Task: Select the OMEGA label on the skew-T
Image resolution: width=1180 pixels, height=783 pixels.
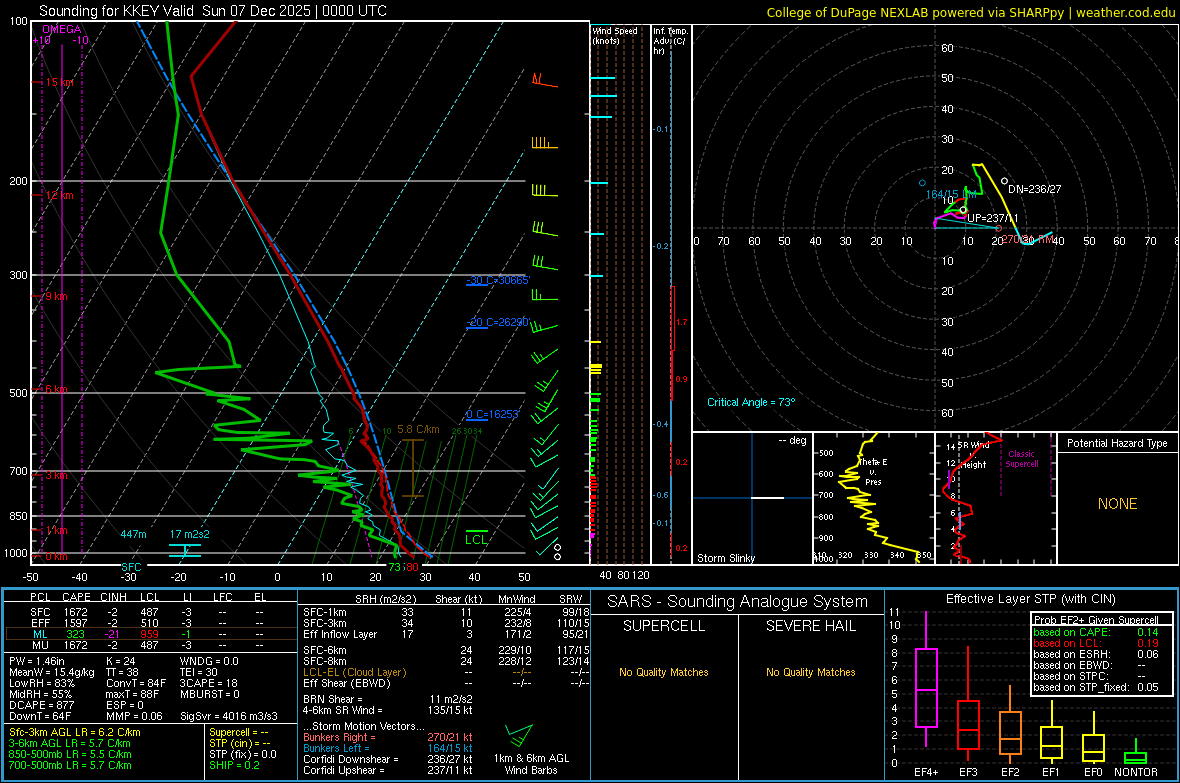Action: point(62,29)
